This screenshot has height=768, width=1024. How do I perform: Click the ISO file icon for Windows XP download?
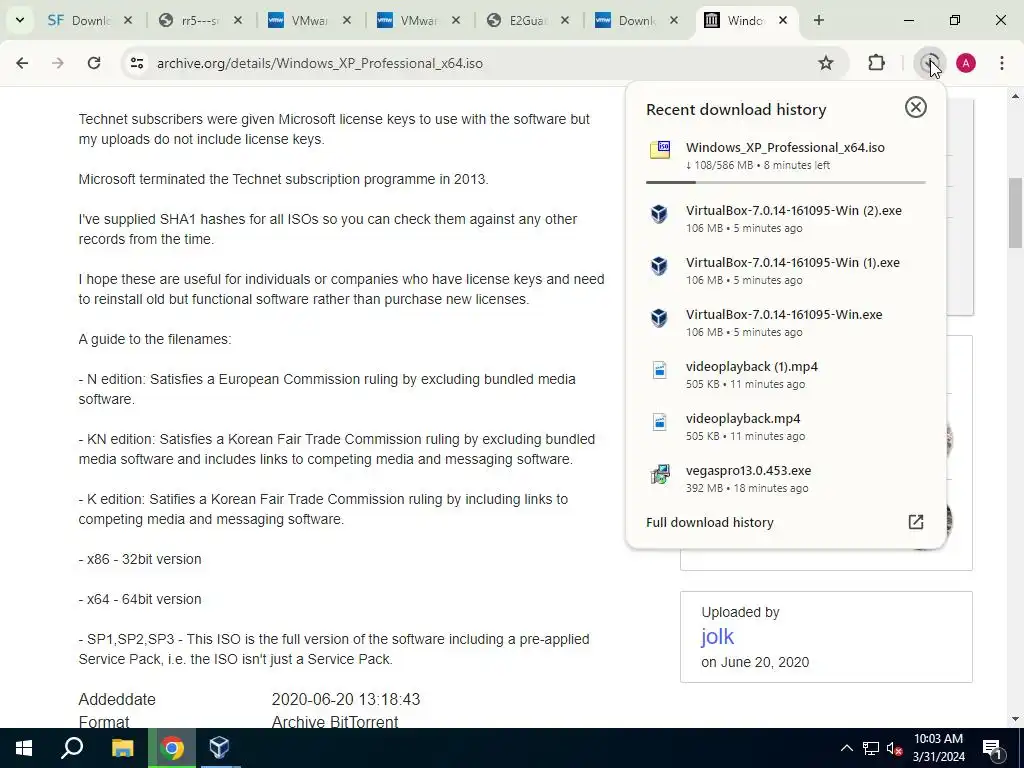tap(660, 150)
